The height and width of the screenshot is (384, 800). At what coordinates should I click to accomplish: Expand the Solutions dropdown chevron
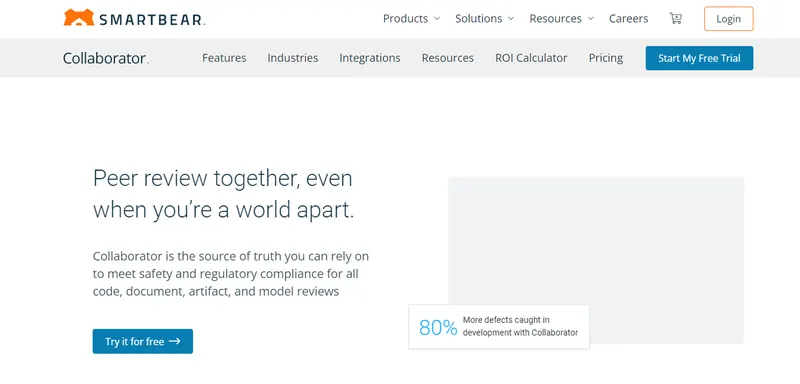(x=511, y=19)
